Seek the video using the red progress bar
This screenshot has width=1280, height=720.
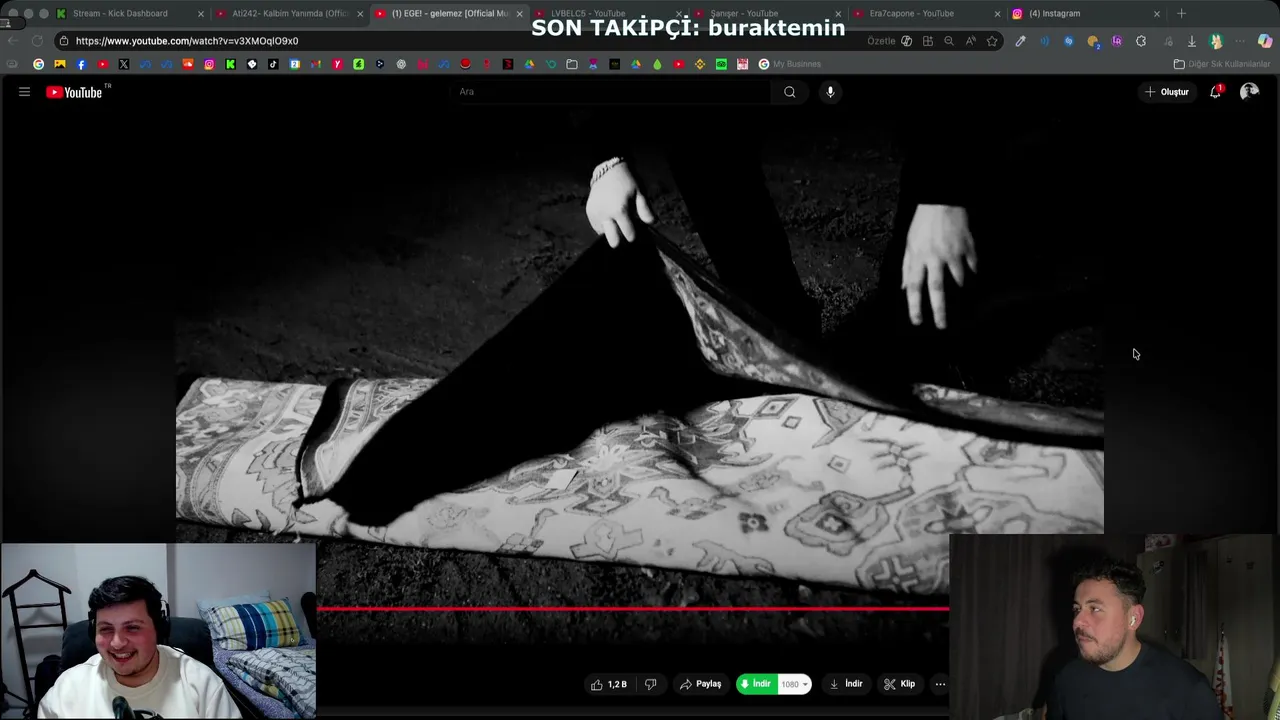click(x=632, y=608)
